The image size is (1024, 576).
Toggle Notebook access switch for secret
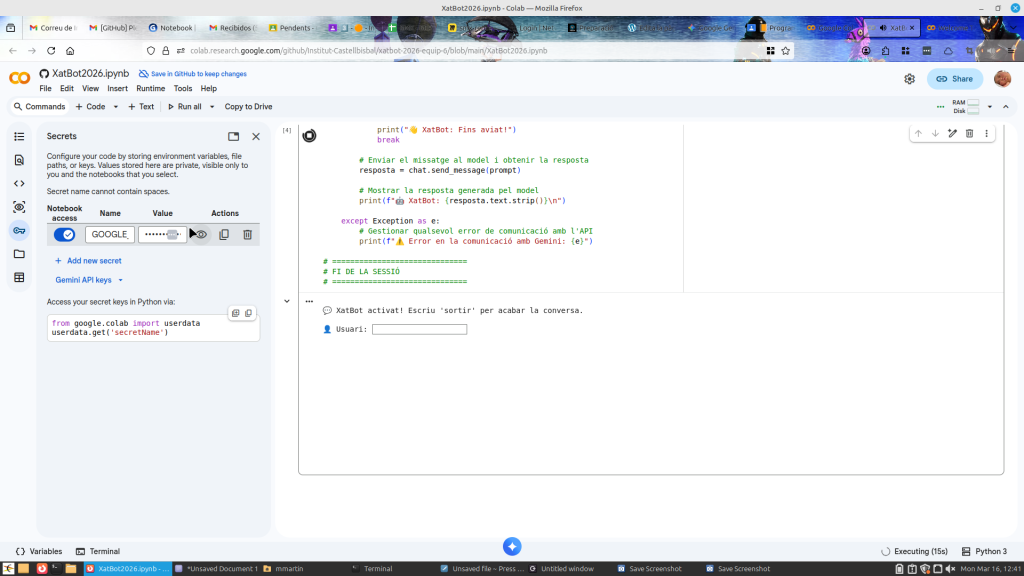click(65, 235)
